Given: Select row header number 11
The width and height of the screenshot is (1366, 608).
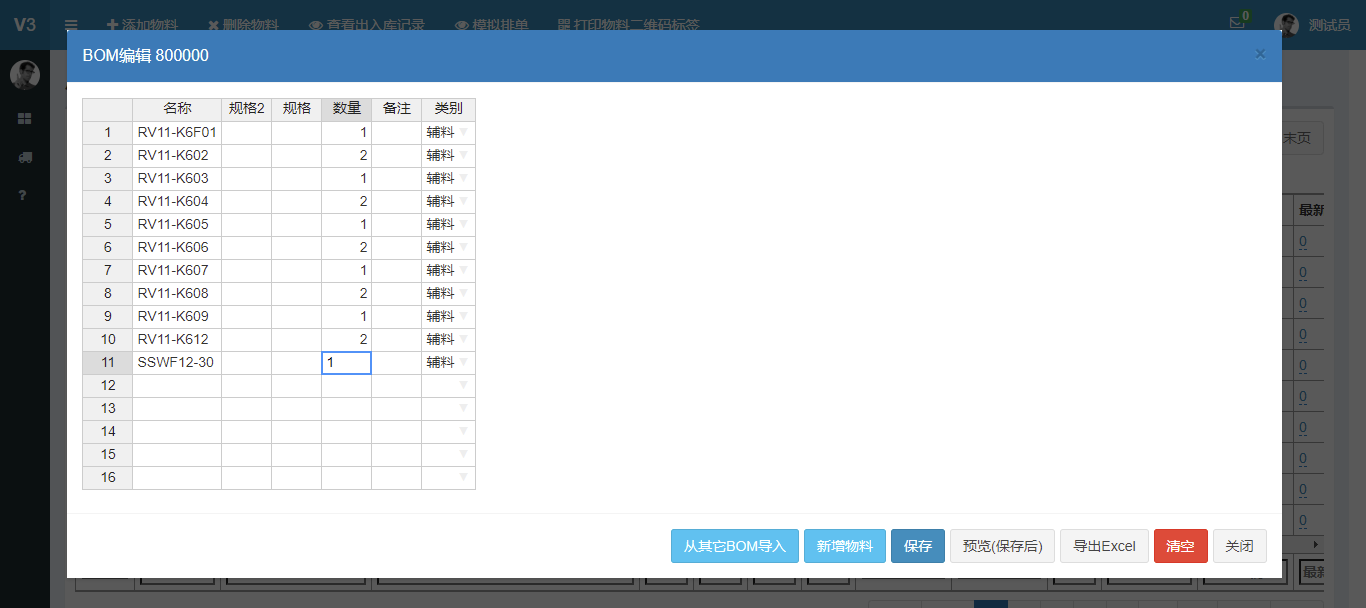Looking at the screenshot, I should coord(107,362).
